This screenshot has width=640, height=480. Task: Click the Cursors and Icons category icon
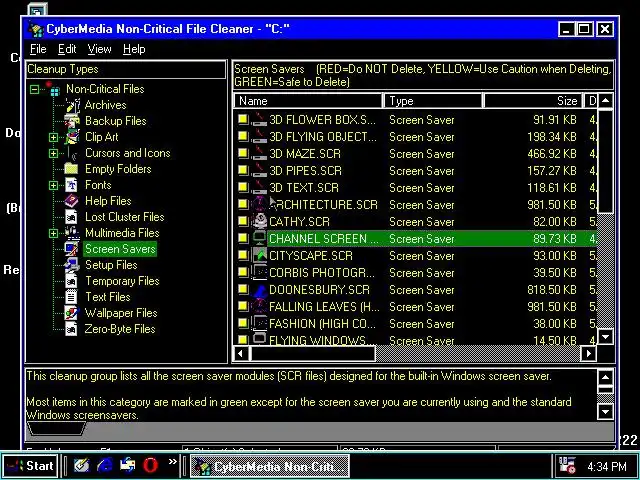72,153
